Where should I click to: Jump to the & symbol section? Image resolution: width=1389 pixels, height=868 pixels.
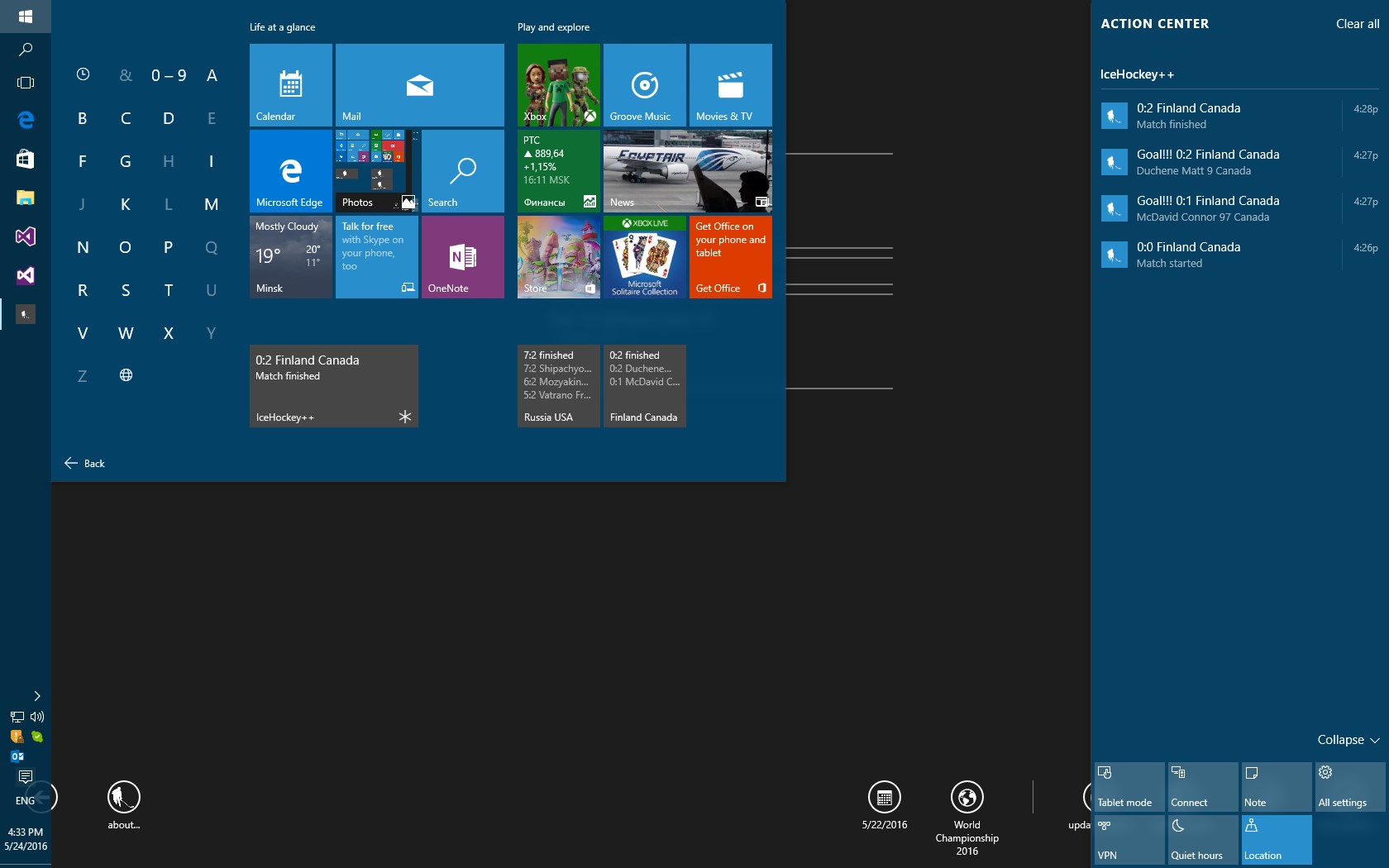(x=126, y=75)
